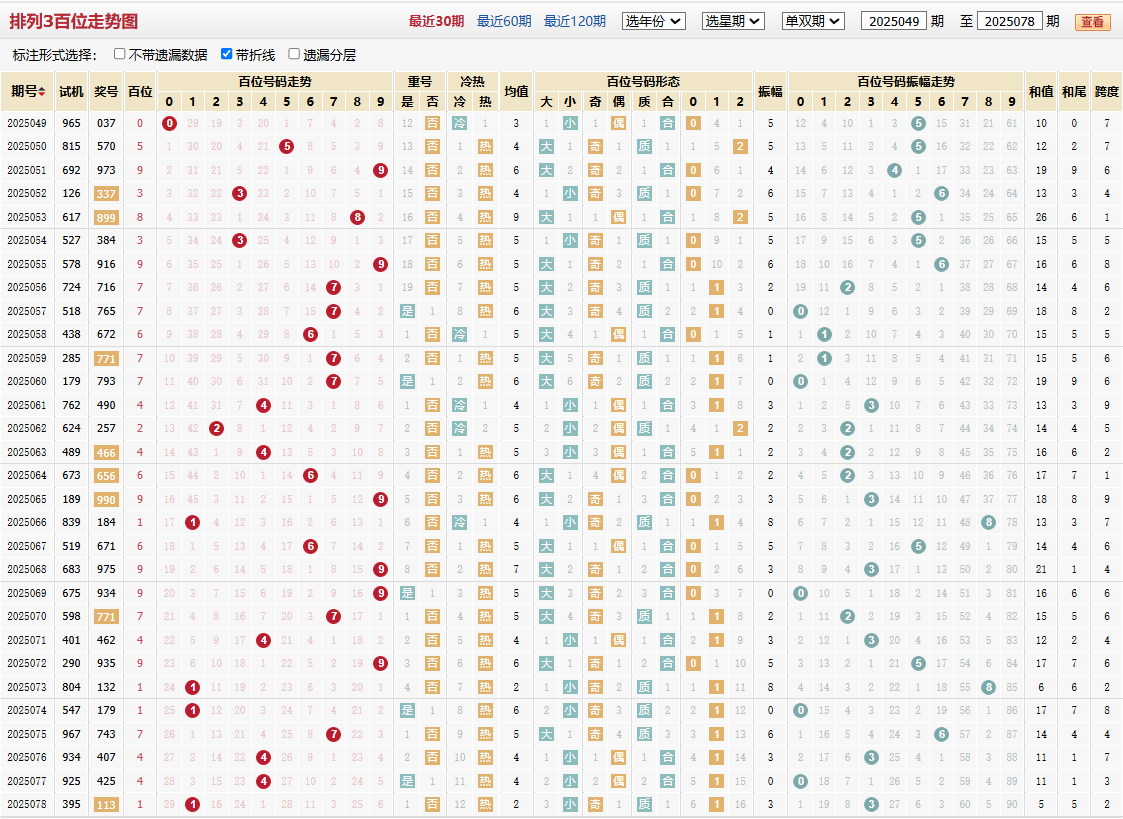Screen dimensions: 1123x819
Task: Click period number 2025070
Action: pos(27,616)
